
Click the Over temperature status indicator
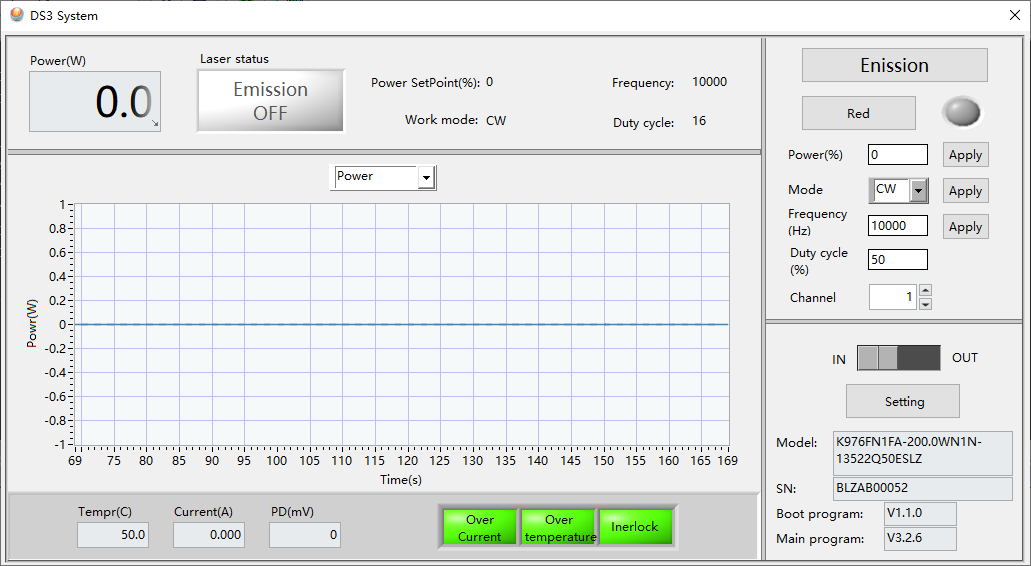pos(559,528)
